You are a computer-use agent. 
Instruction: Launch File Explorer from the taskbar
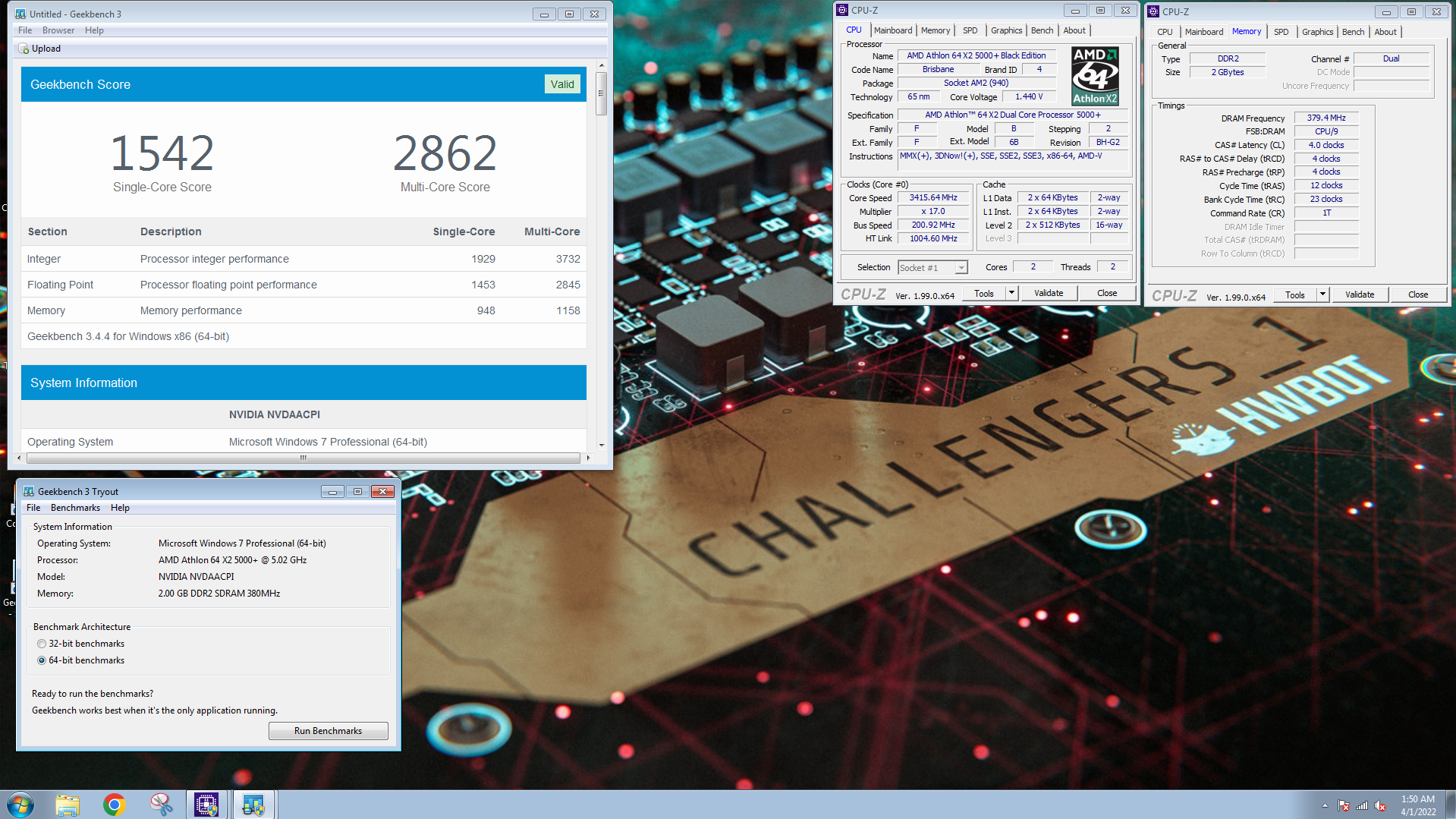(x=68, y=805)
